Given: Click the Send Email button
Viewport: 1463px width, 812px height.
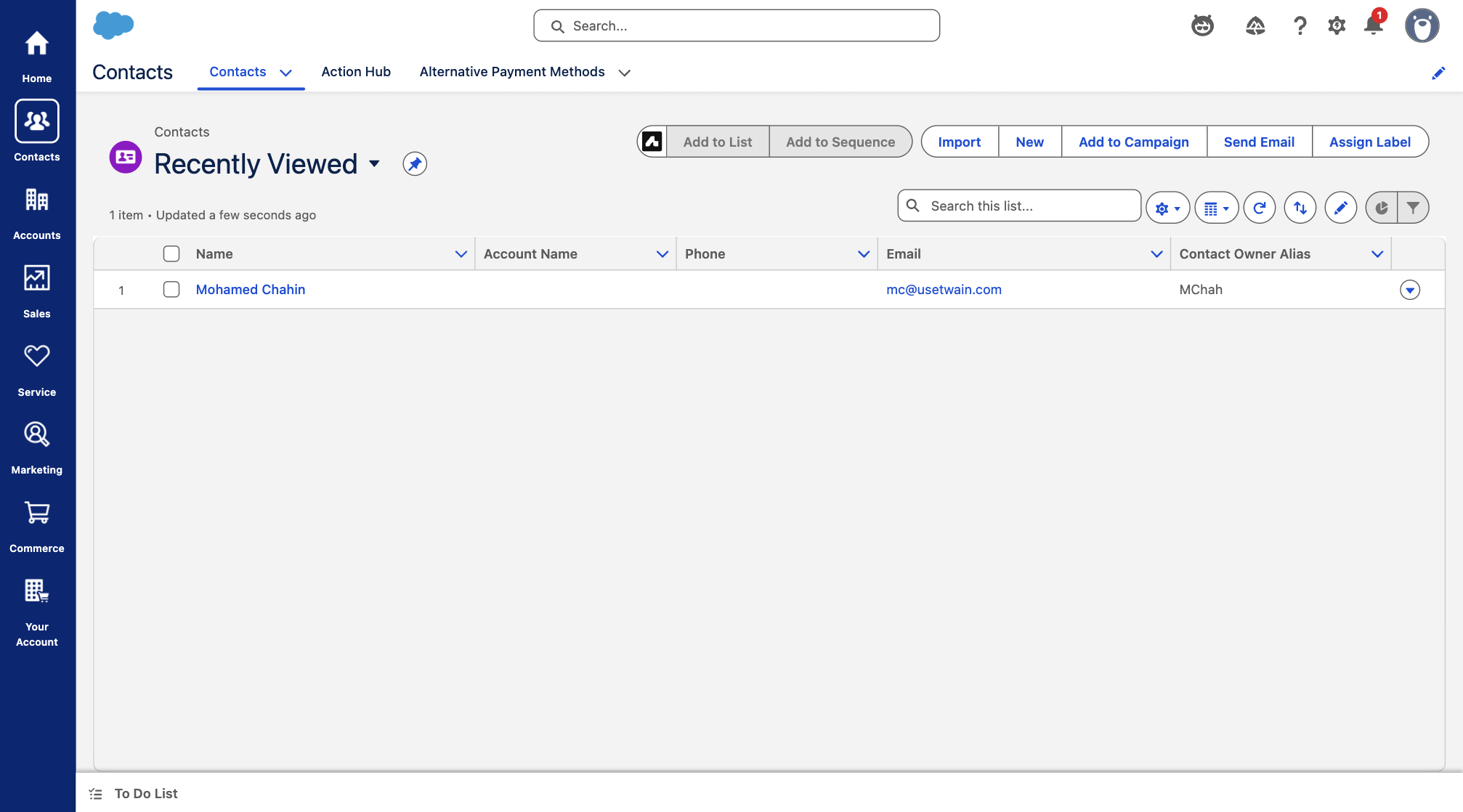Looking at the screenshot, I should pos(1260,142).
